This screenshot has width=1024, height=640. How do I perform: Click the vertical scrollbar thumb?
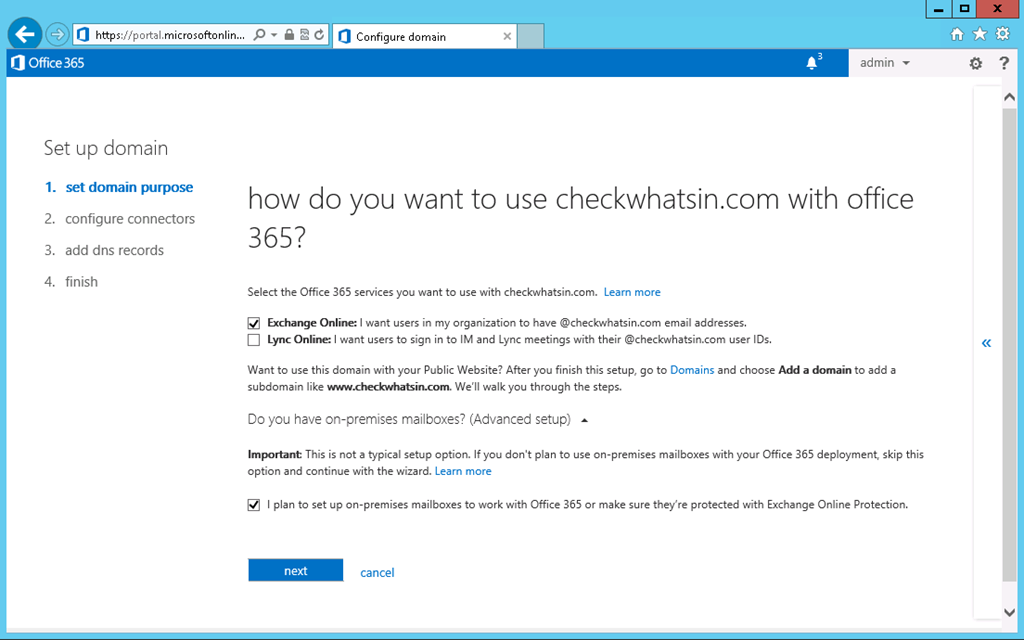(x=1009, y=344)
